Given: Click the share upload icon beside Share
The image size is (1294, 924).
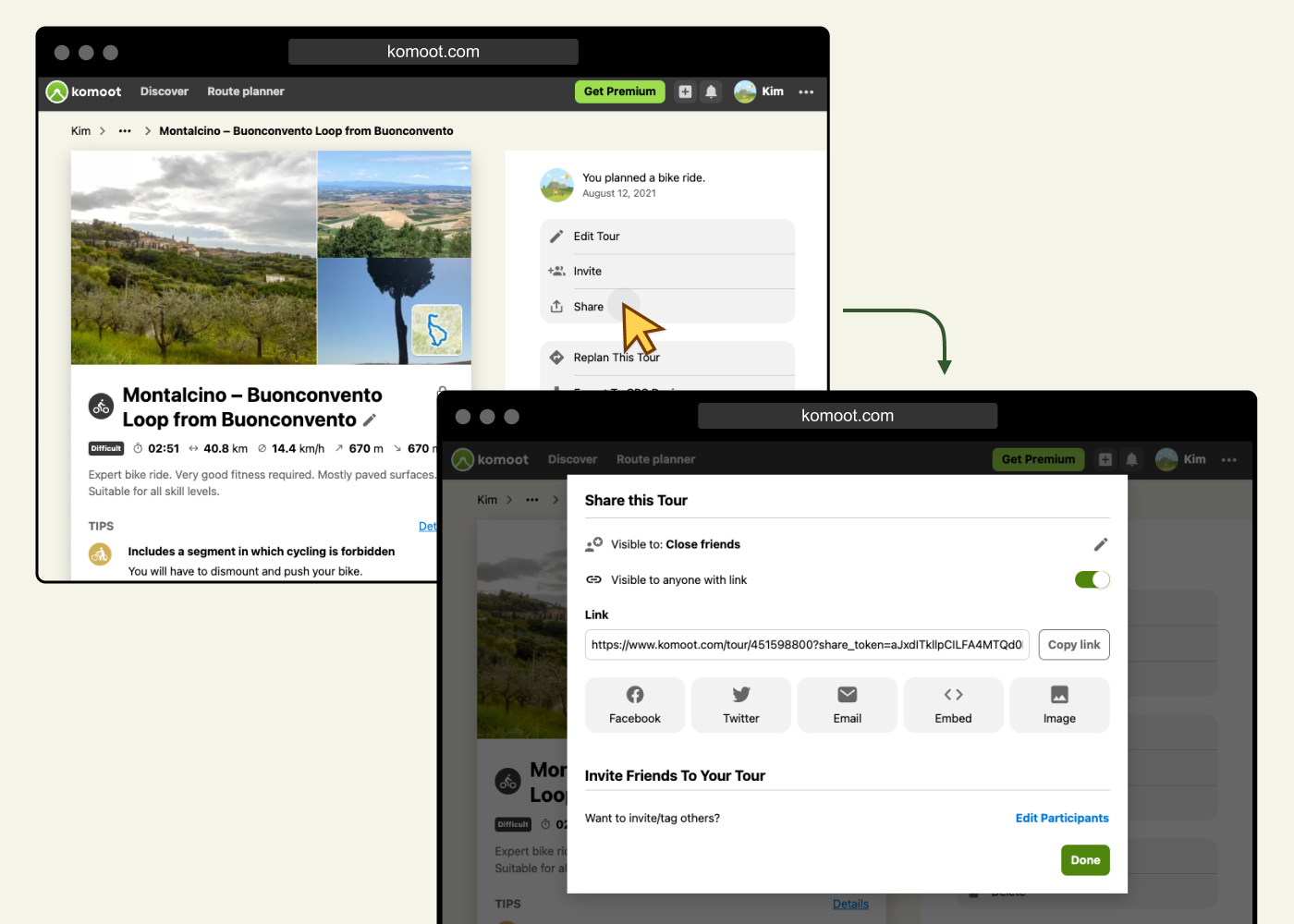Looking at the screenshot, I should tap(556, 307).
